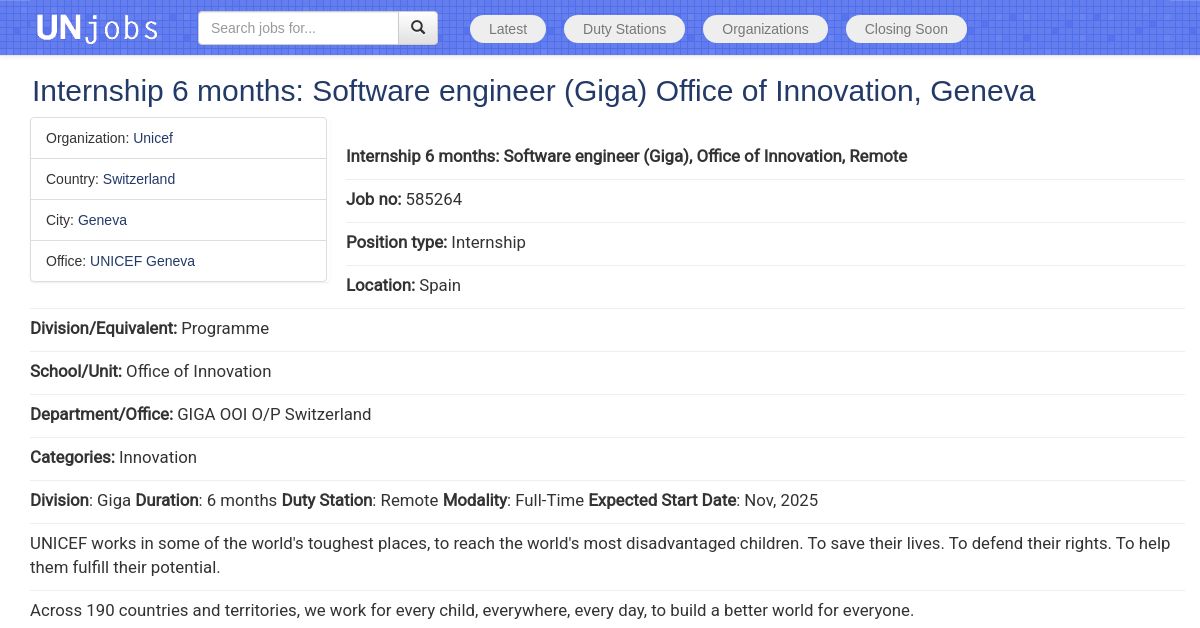Image resolution: width=1200 pixels, height=628 pixels.
Task: Click the job number 585264
Action: (x=434, y=199)
